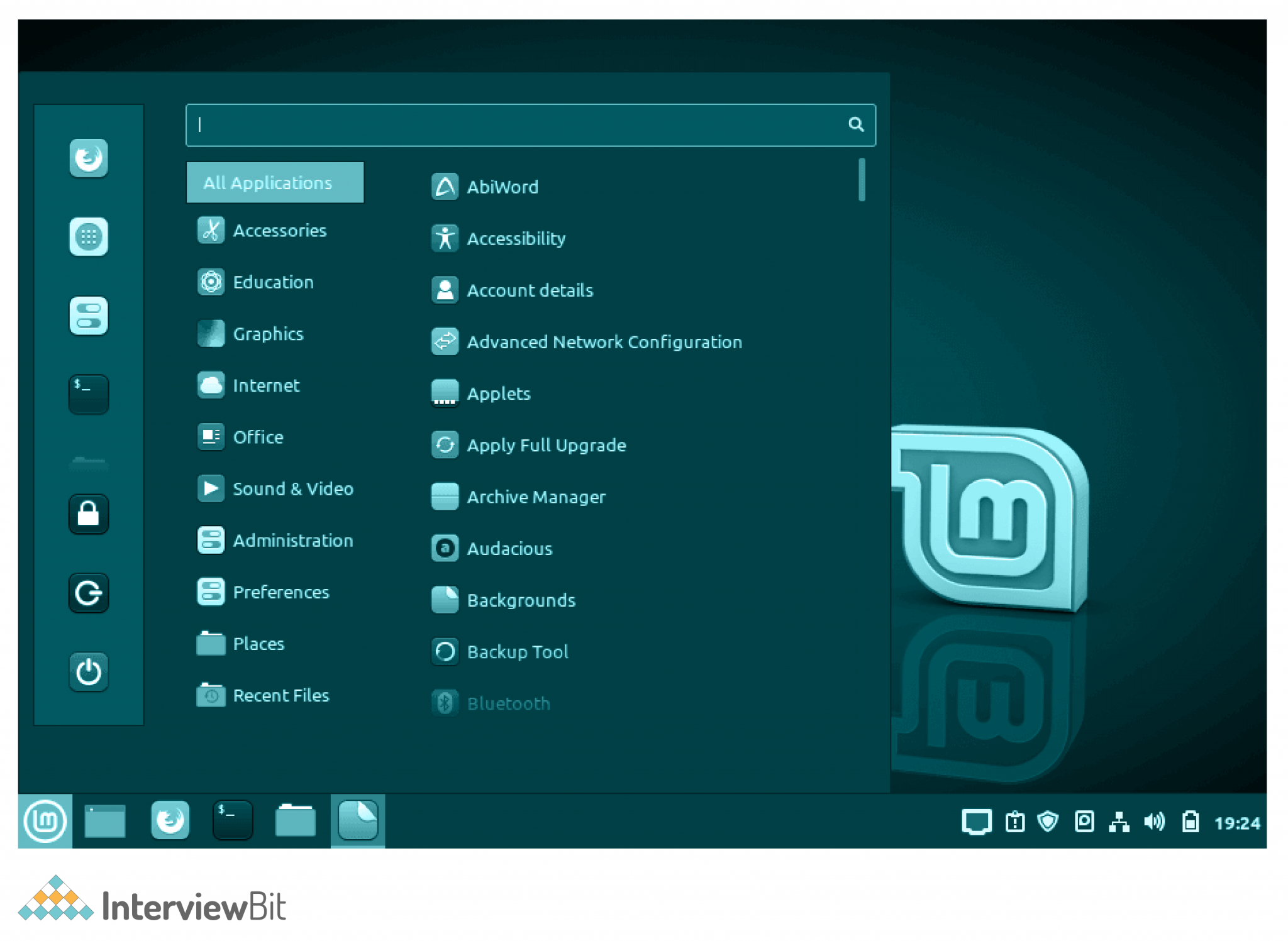Click the Linux Mint menu button

(45, 821)
